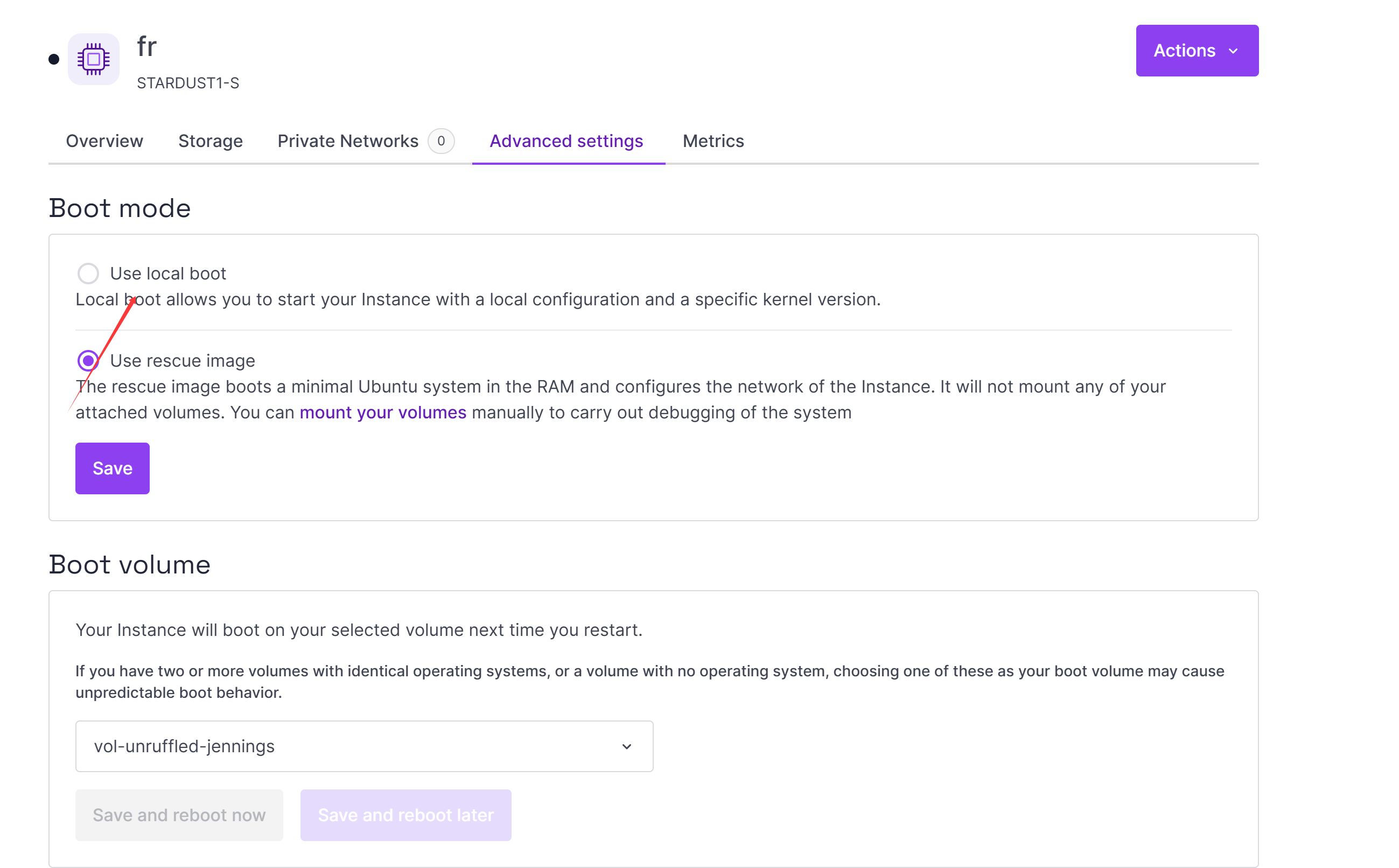Click Save and reboot now
The width and height of the screenshot is (1399, 868).
(179, 815)
